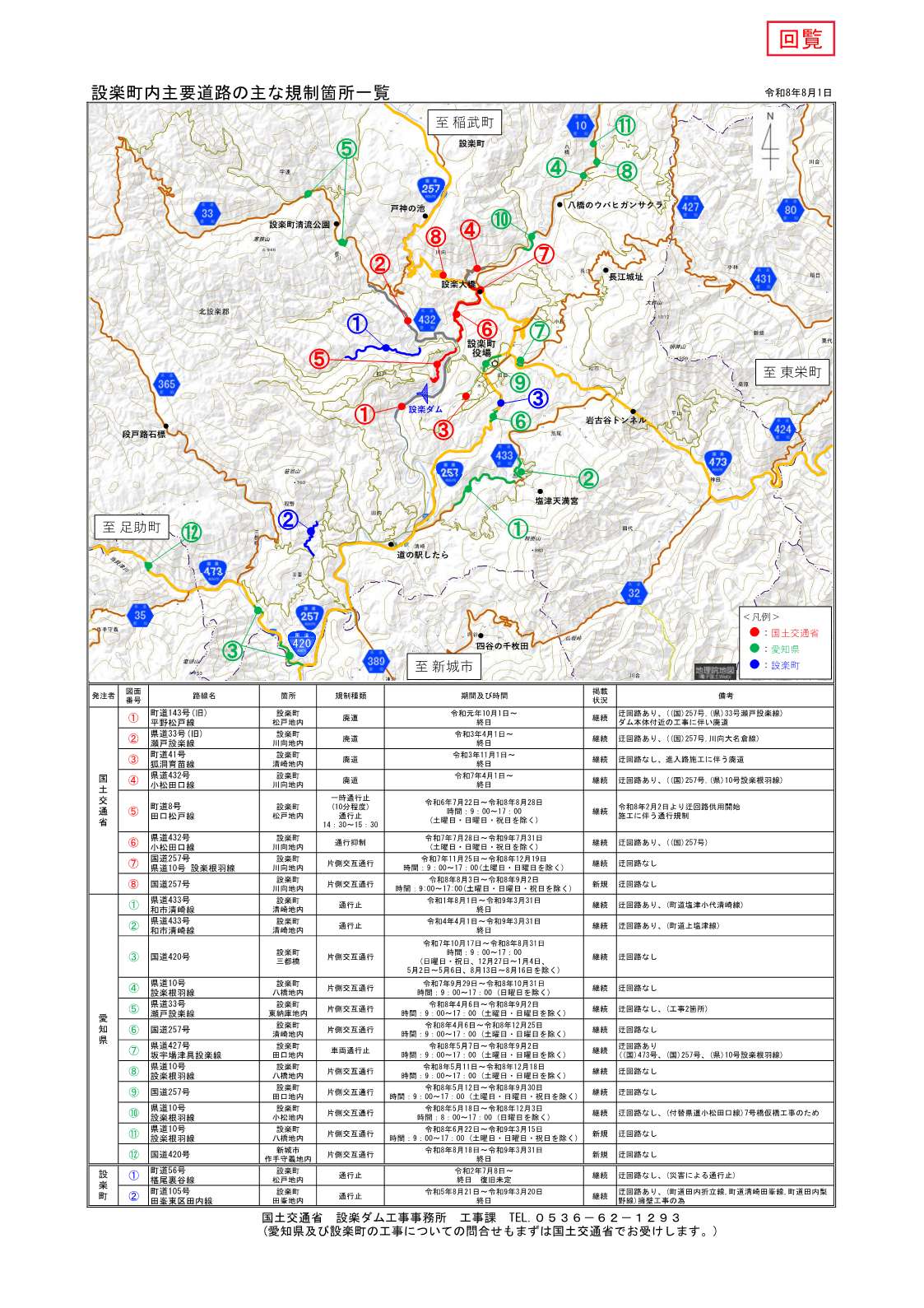Click the 八橋のウバヒガンサクラ map label
The width and height of the screenshot is (924, 1308).
615,204
